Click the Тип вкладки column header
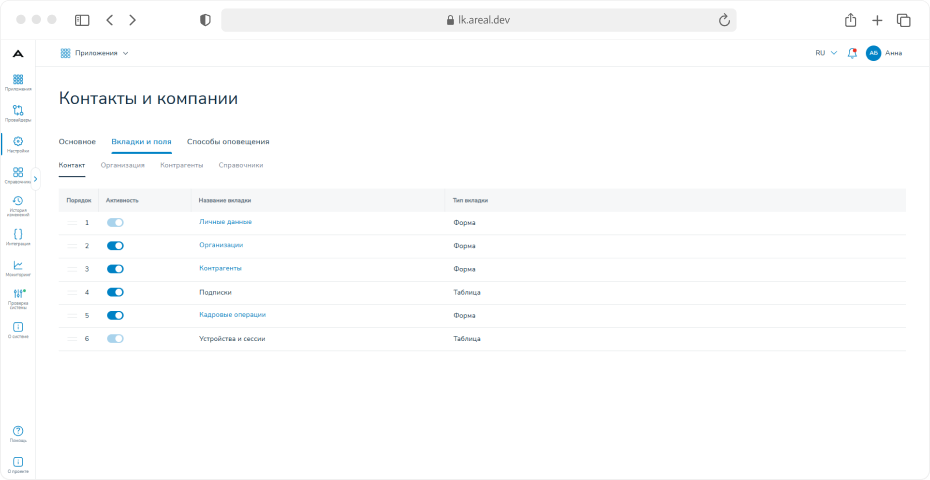Screen dimensions: 930x480 [471, 201]
